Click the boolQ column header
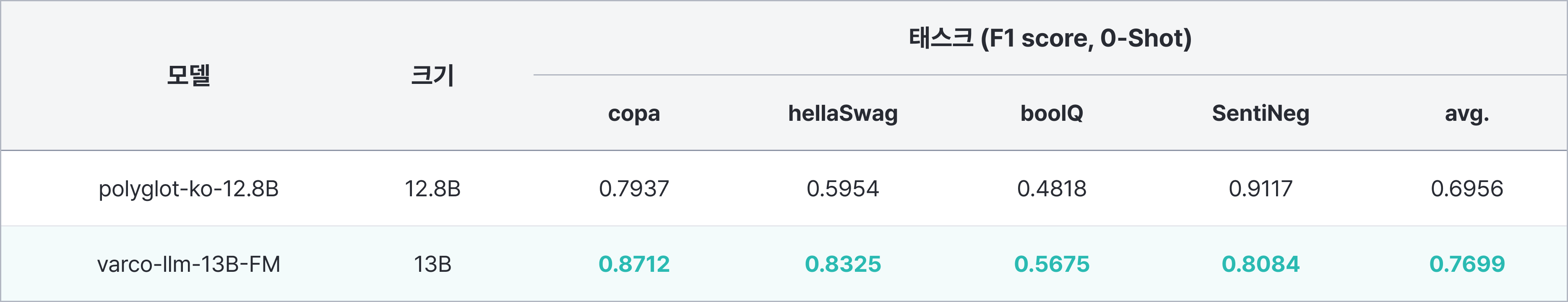Image resolution: width=1568 pixels, height=302 pixels. coord(1051,113)
